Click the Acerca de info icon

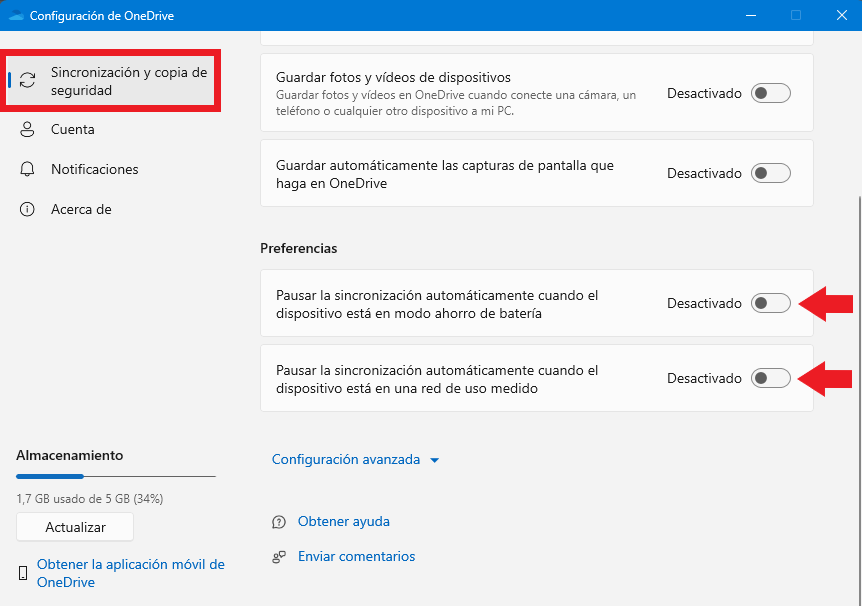(x=27, y=210)
